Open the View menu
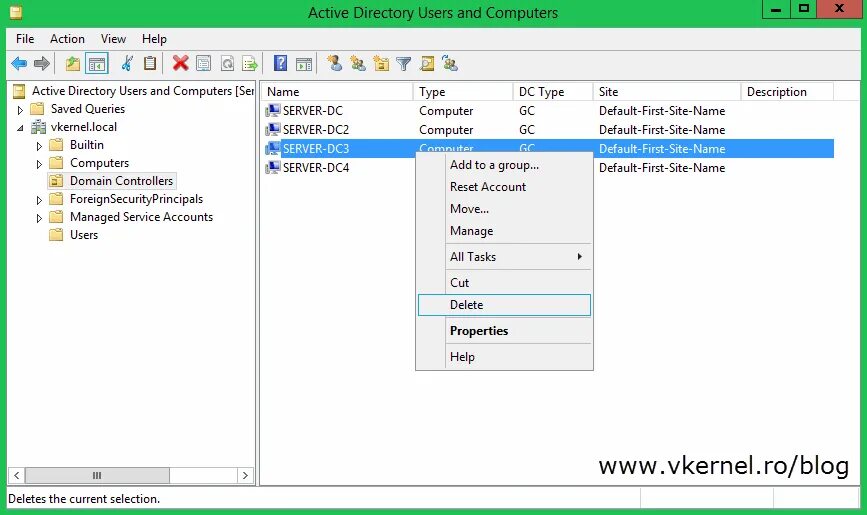This screenshot has height=515, width=867. (x=113, y=39)
